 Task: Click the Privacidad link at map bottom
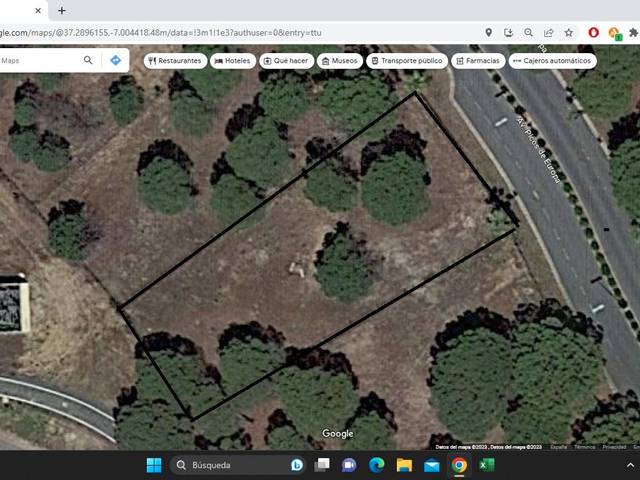(x=614, y=447)
